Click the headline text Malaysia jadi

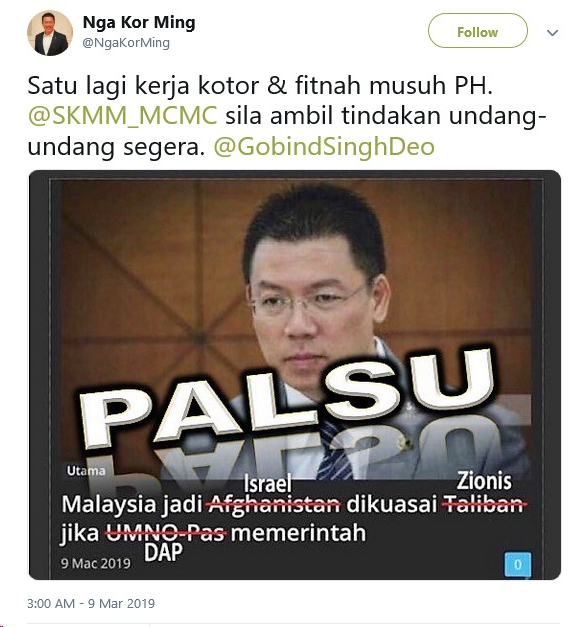pos(132,505)
